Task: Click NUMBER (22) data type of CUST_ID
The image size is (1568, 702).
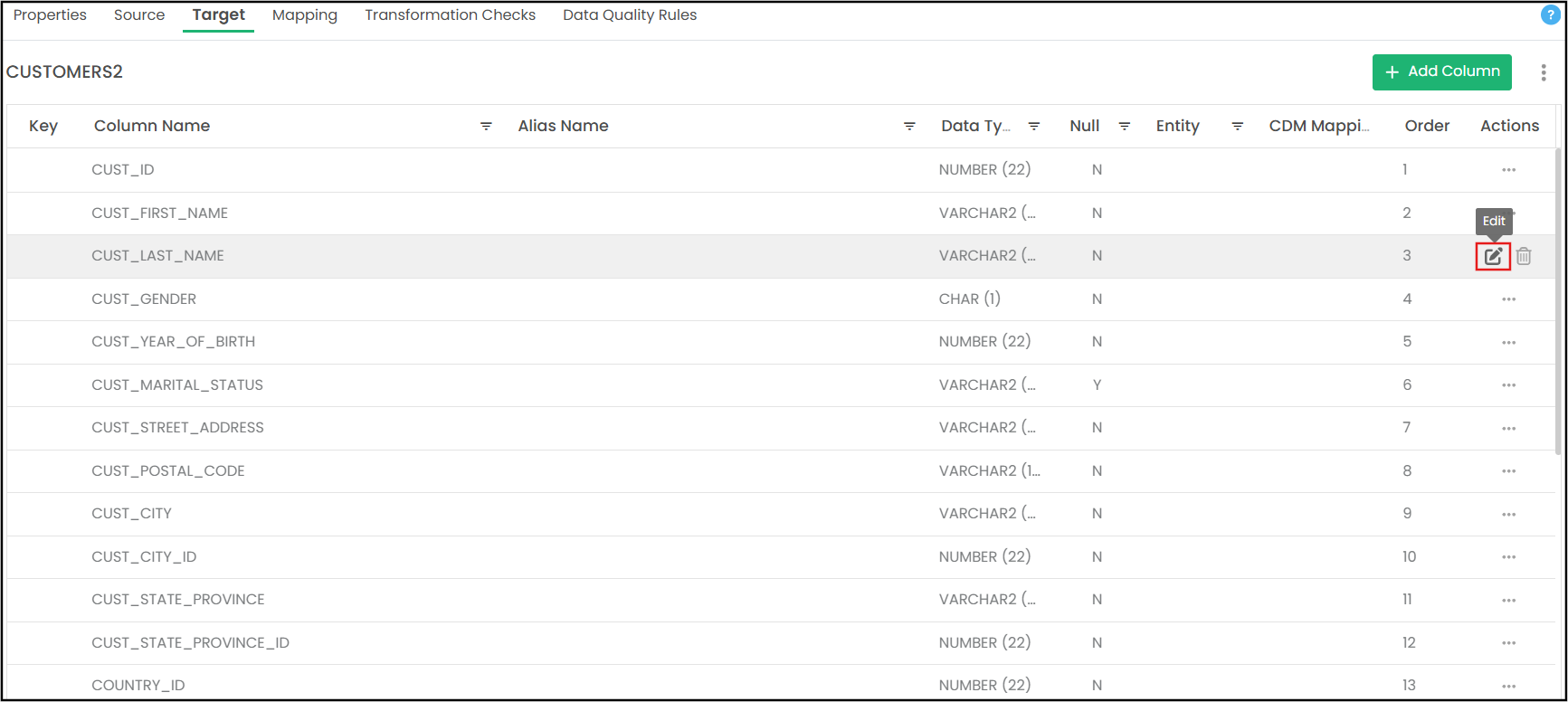Action: click(x=984, y=170)
